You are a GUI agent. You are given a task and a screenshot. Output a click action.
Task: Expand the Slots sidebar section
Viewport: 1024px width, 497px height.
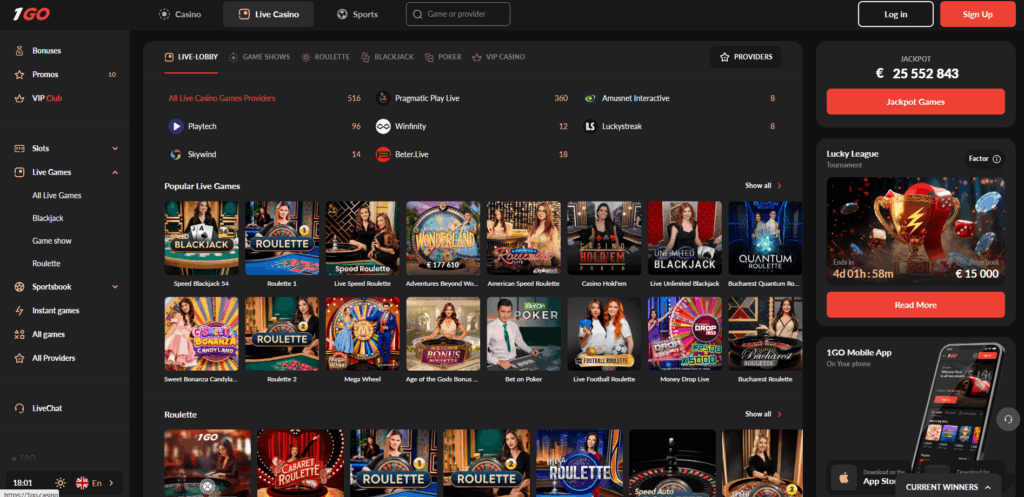click(115, 148)
